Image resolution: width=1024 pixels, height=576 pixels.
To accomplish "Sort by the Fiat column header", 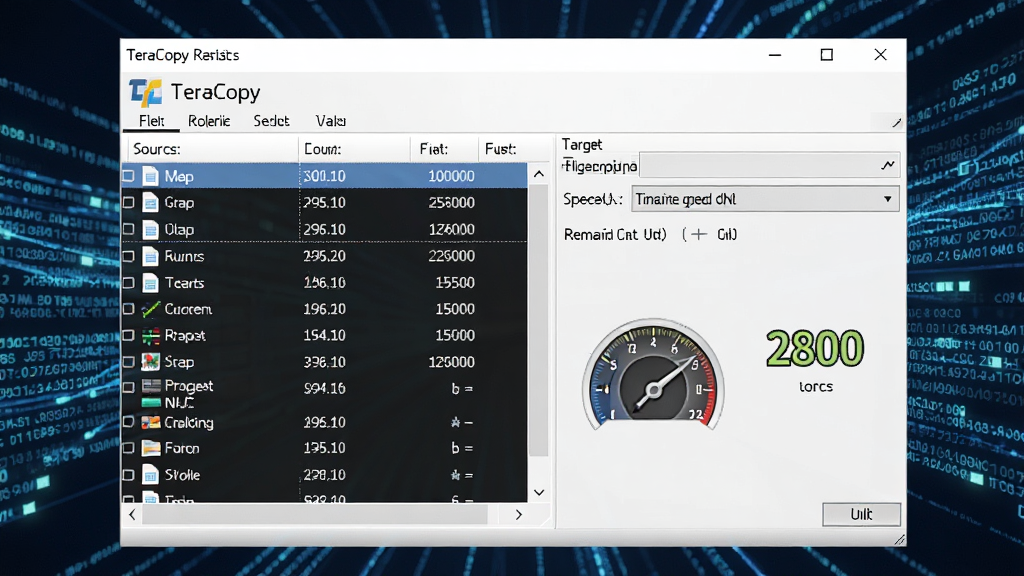I will click(x=444, y=150).
